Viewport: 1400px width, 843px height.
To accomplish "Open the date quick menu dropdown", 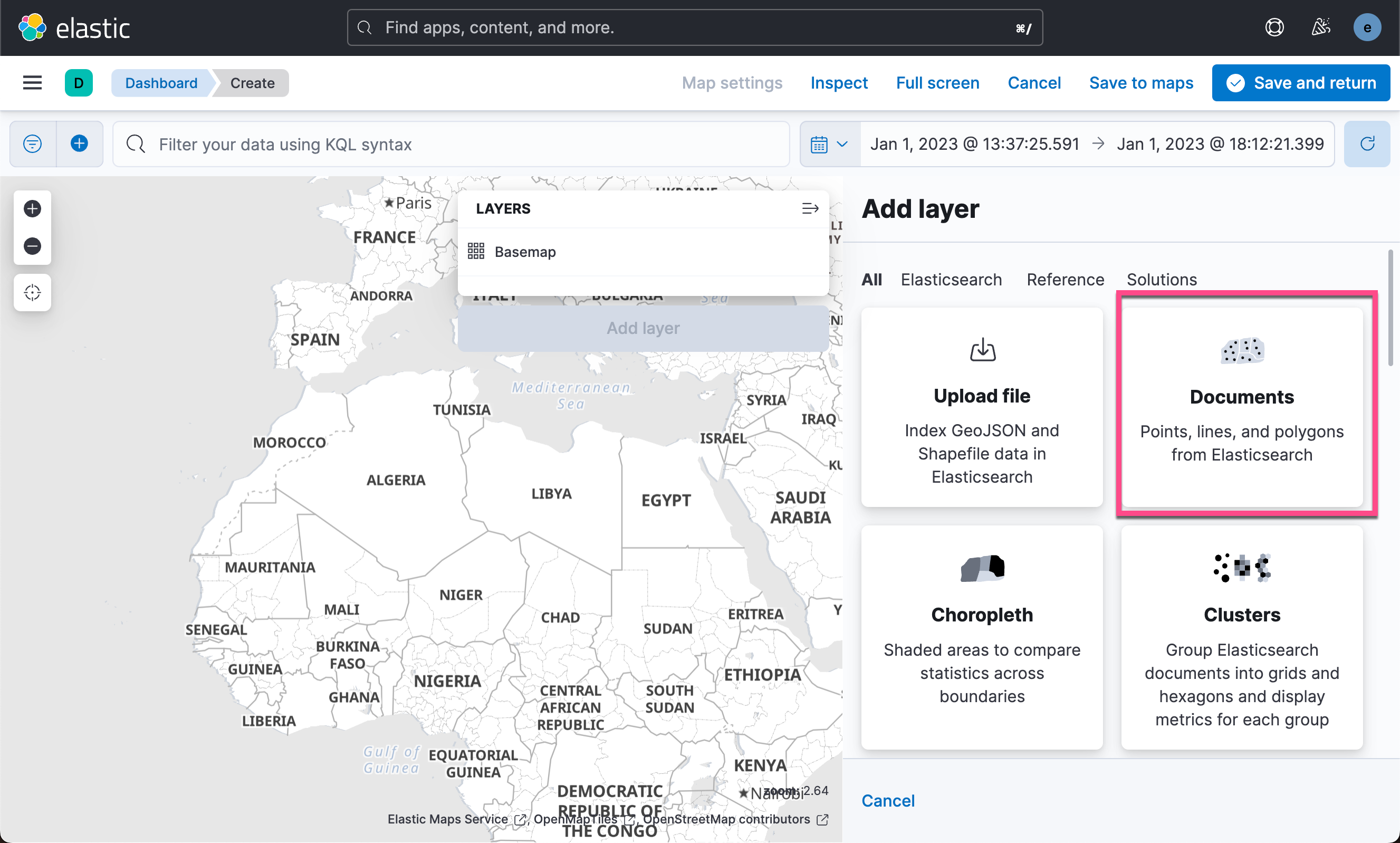I will [829, 145].
